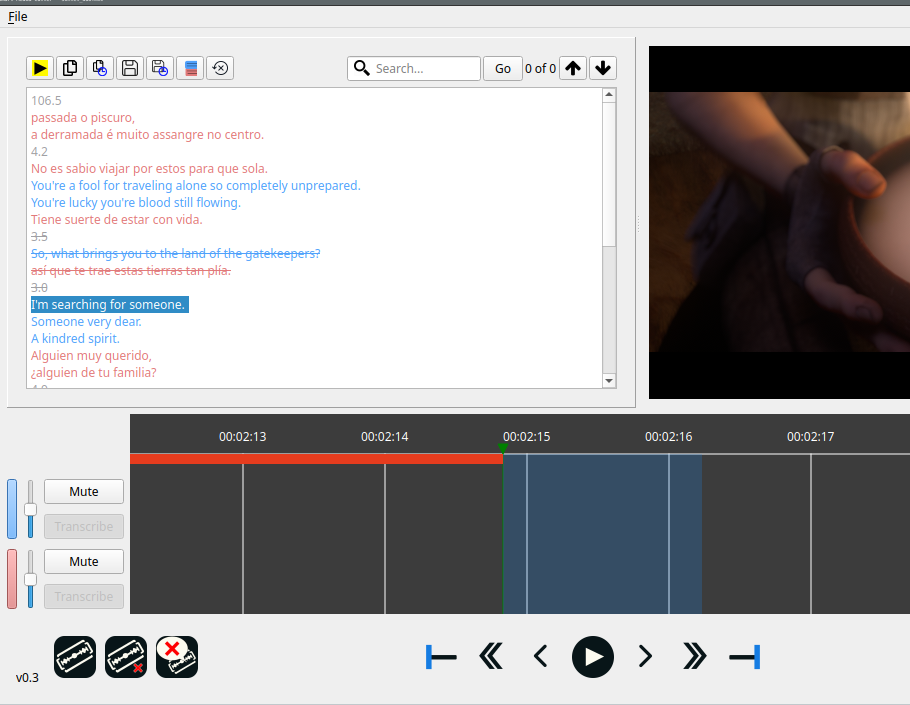Select the line "Someone very dear."
910x705 pixels.
click(x=86, y=322)
